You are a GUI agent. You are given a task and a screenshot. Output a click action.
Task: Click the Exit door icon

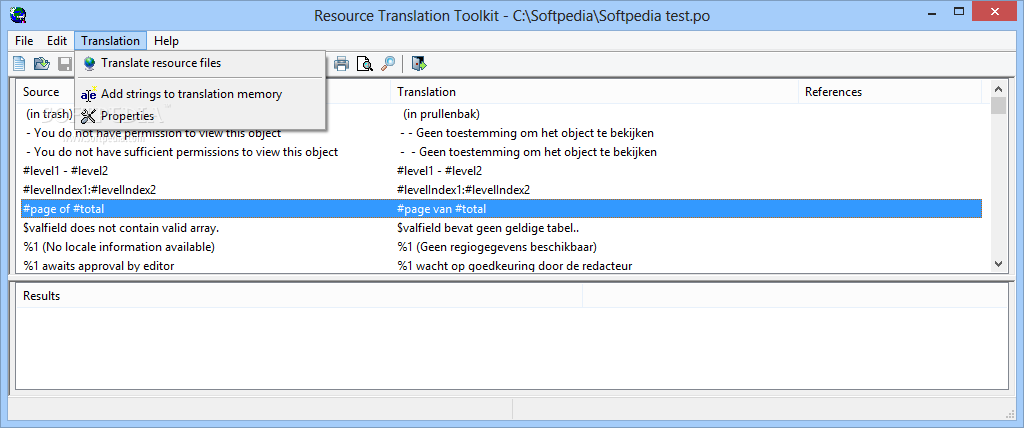coord(419,63)
